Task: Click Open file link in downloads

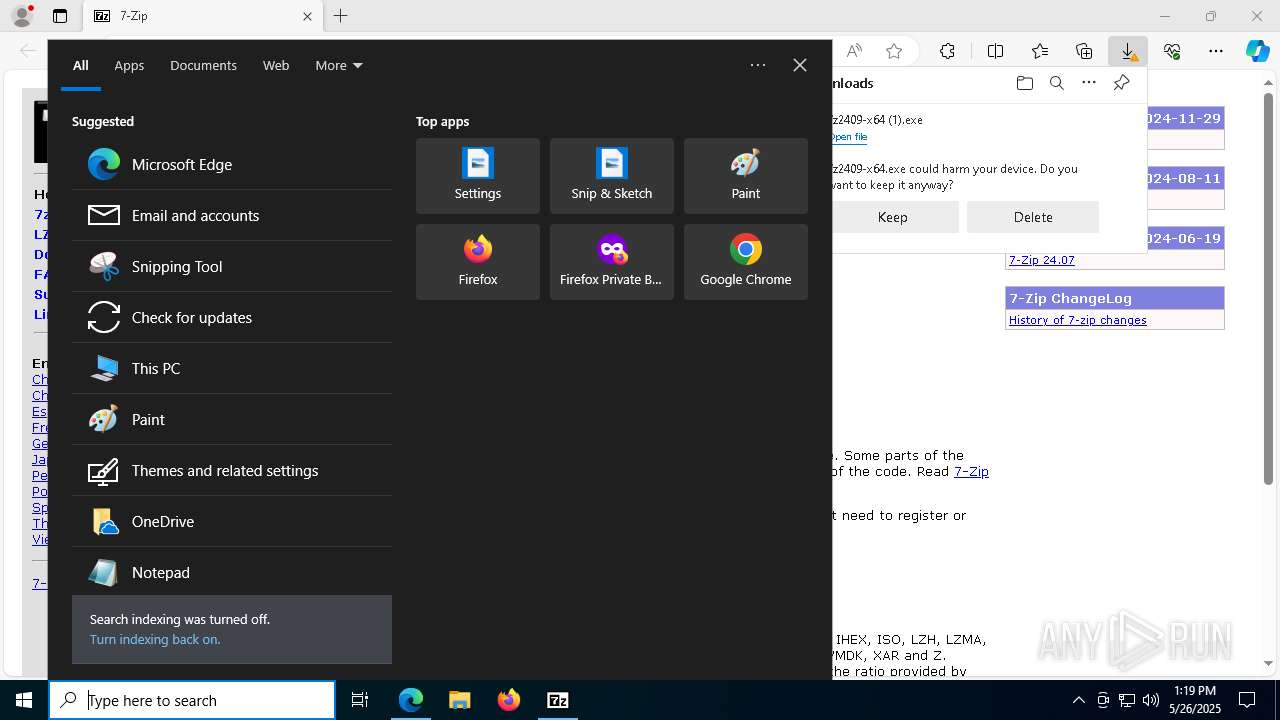Action: pyautogui.click(x=849, y=137)
